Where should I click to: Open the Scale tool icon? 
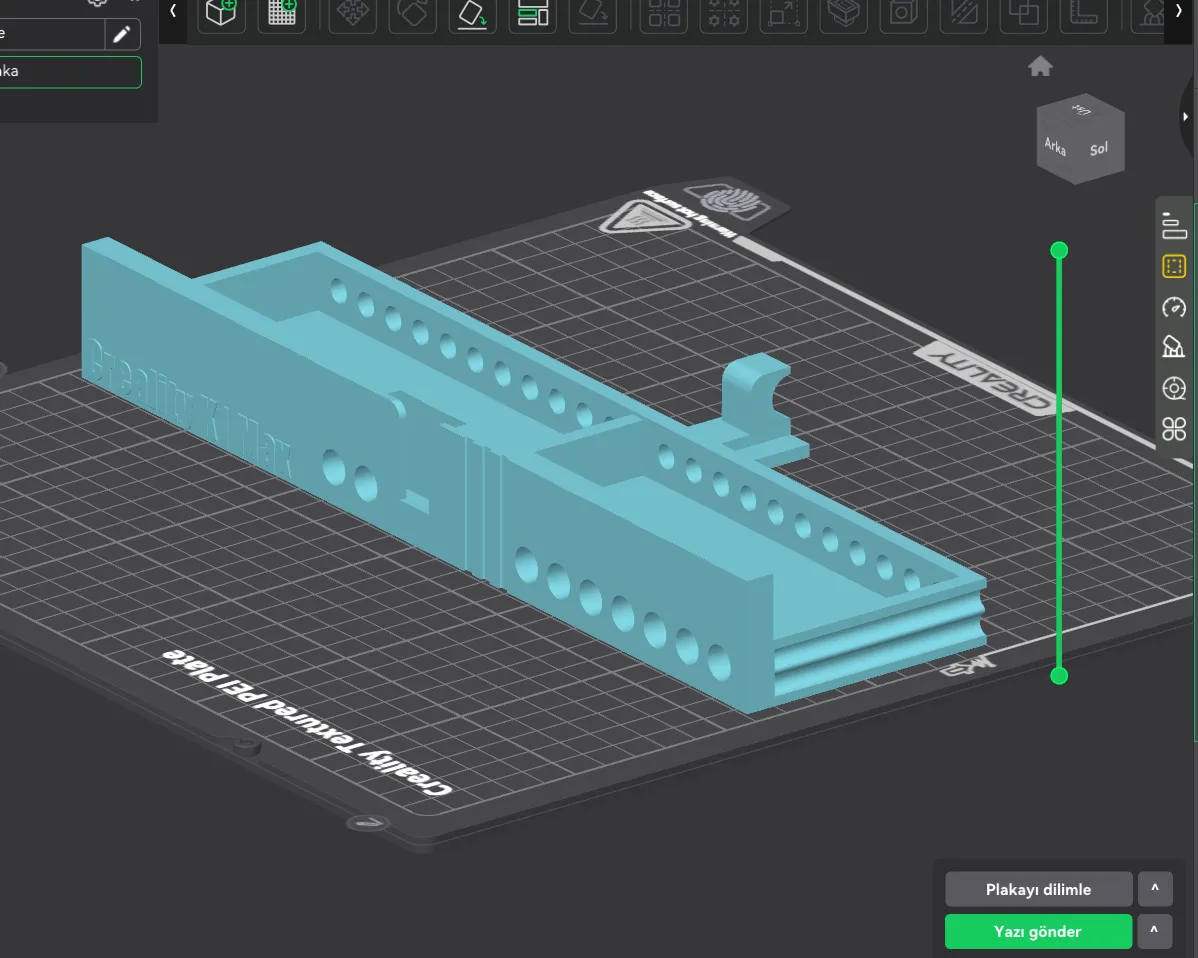pyautogui.click(x=784, y=13)
